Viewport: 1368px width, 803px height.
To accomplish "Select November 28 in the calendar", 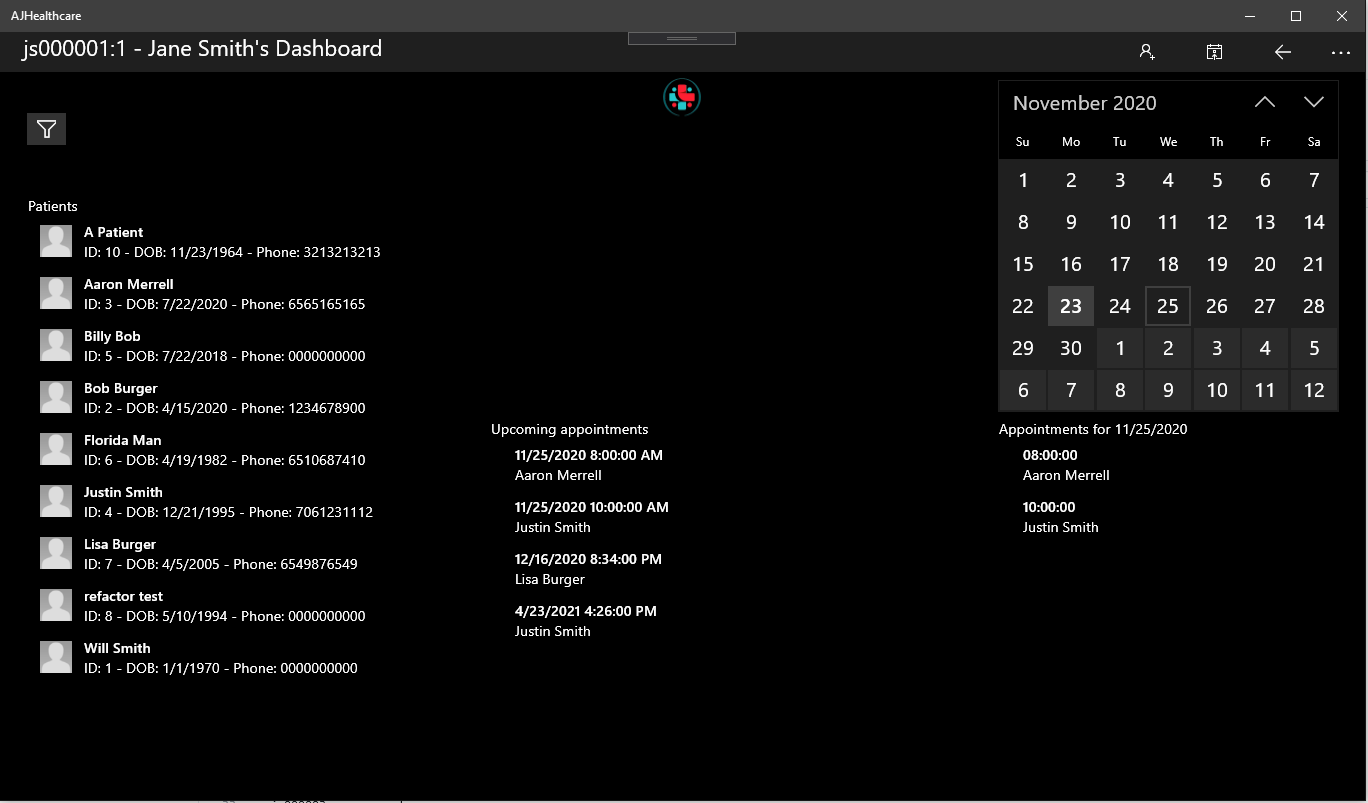I will click(1314, 306).
